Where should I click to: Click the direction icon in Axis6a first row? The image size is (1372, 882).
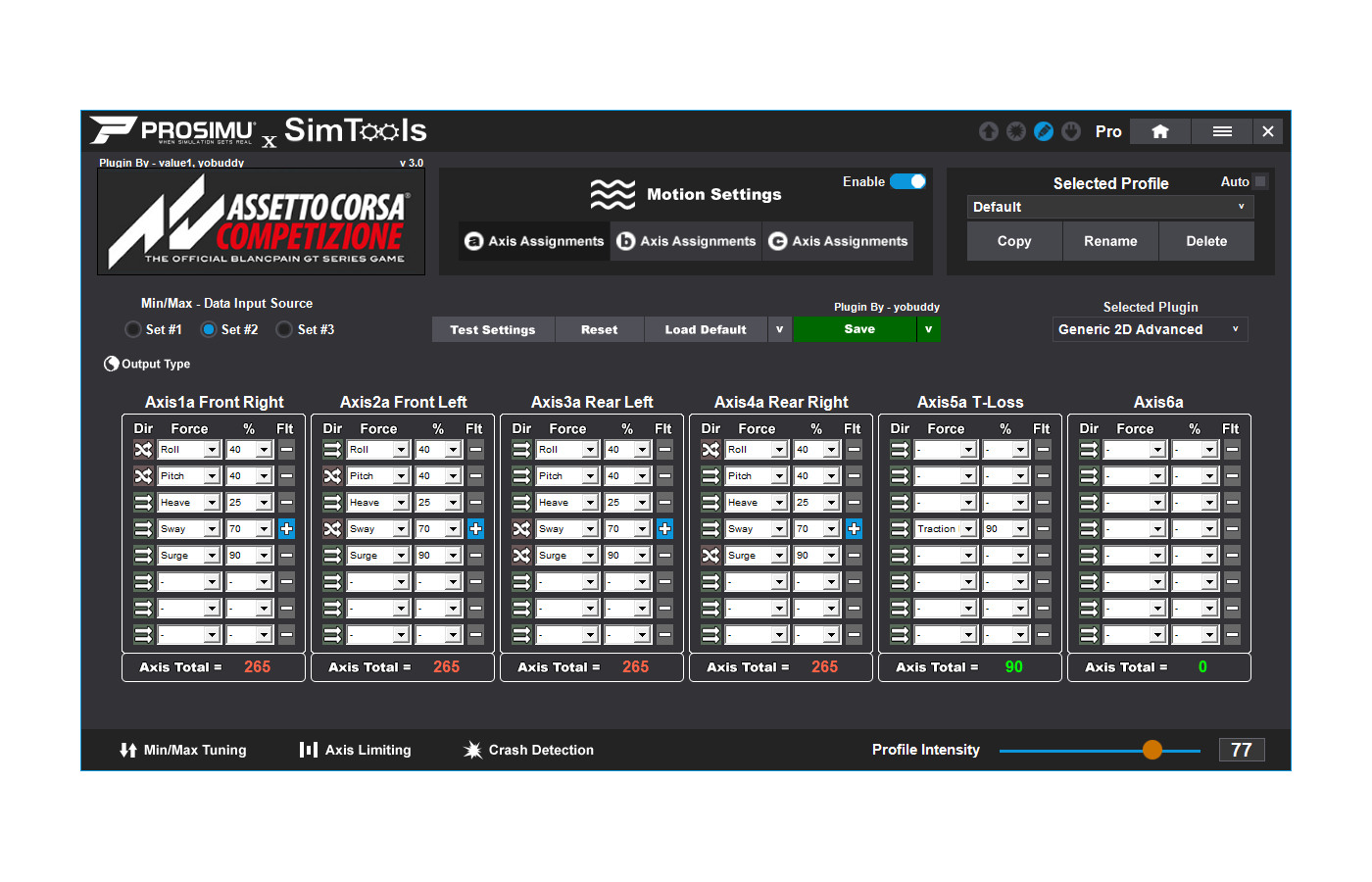[x=1089, y=450]
